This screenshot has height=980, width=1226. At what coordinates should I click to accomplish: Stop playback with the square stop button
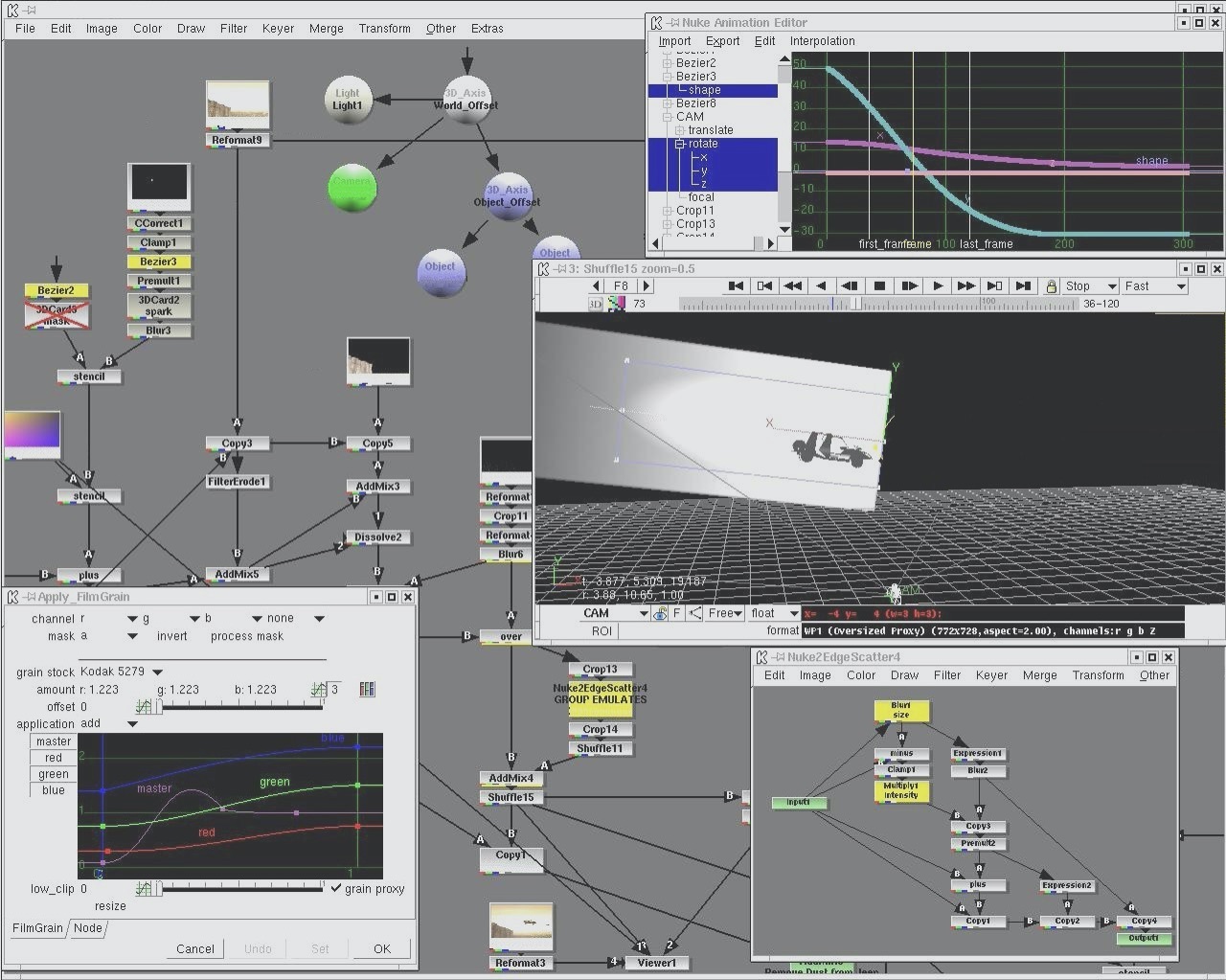click(x=879, y=285)
